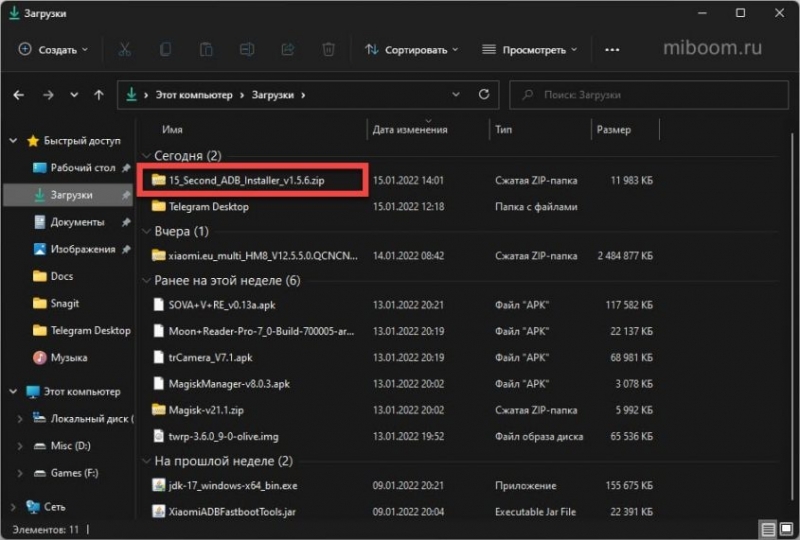The height and width of the screenshot is (540, 800).
Task: Select Загрузки in the sidebar
Action: point(67,195)
